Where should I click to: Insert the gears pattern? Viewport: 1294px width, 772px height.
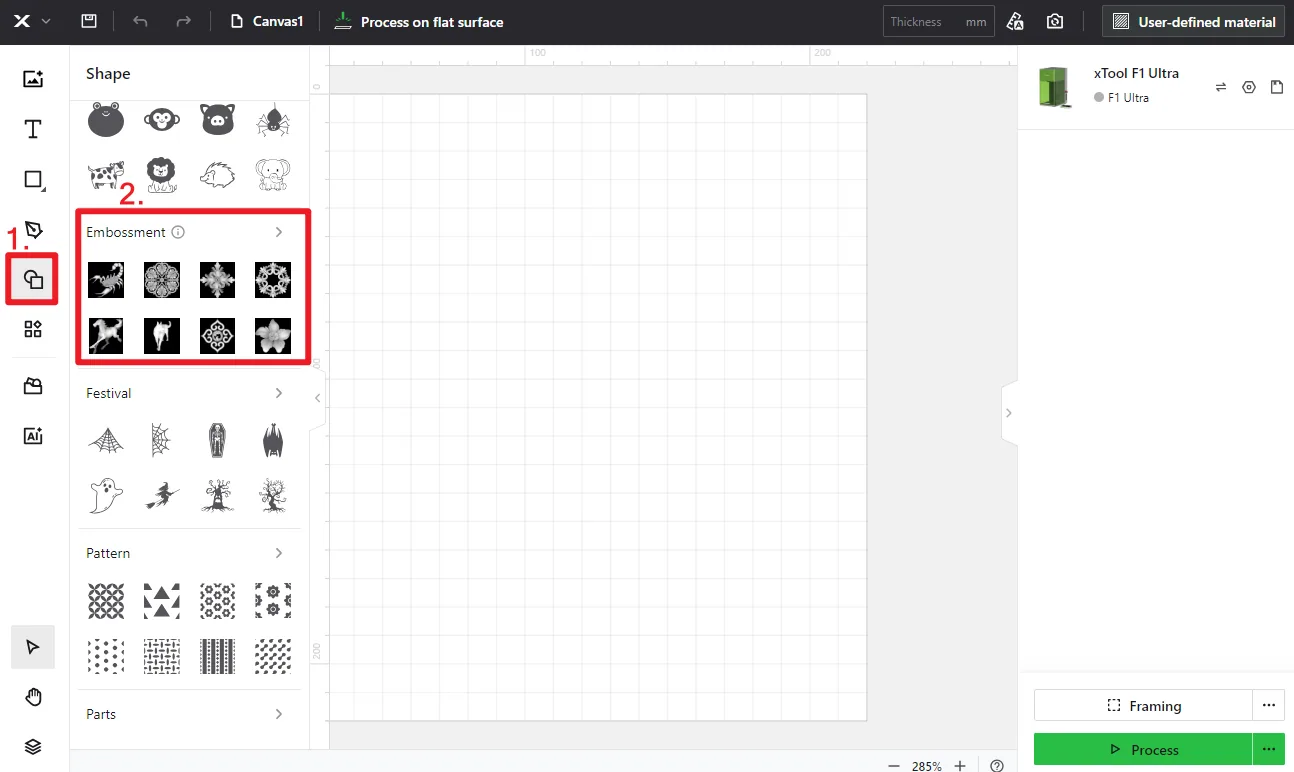[x=273, y=601]
